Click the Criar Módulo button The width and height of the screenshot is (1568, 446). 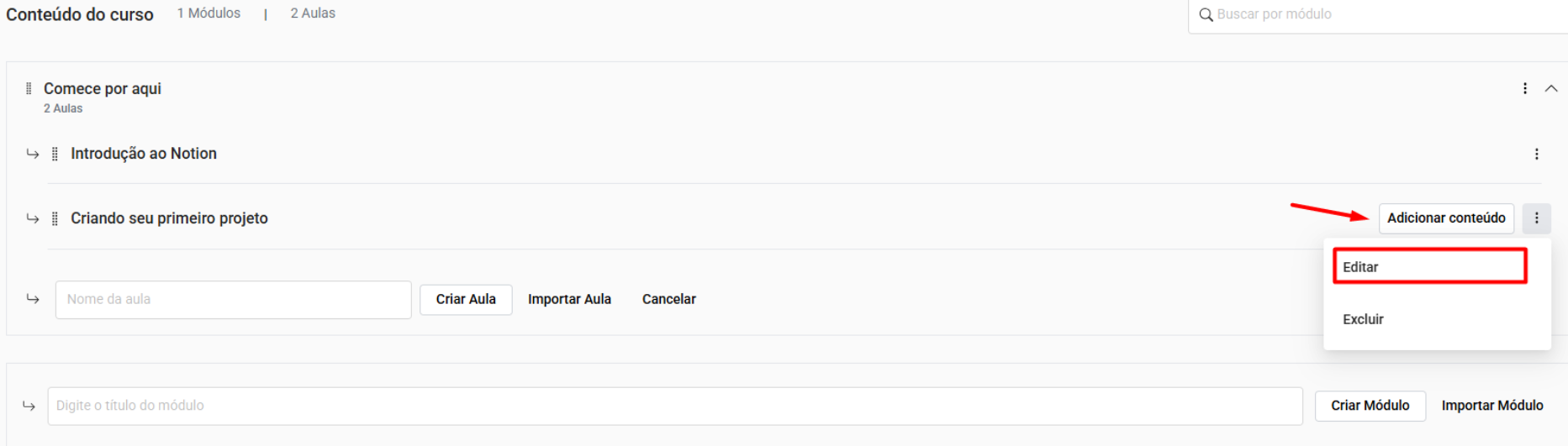(1370, 406)
